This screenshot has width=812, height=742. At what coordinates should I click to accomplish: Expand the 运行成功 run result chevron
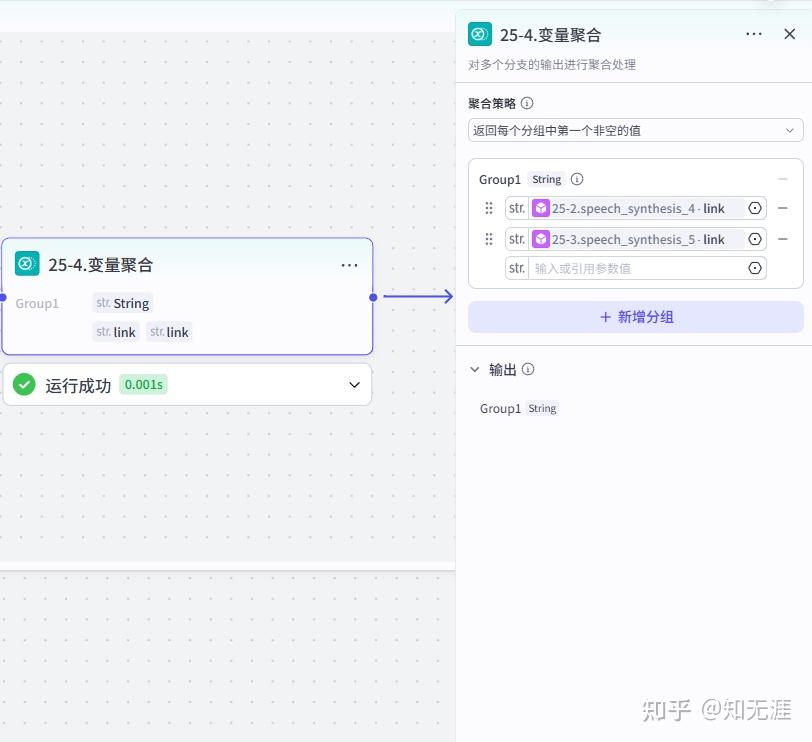354,385
